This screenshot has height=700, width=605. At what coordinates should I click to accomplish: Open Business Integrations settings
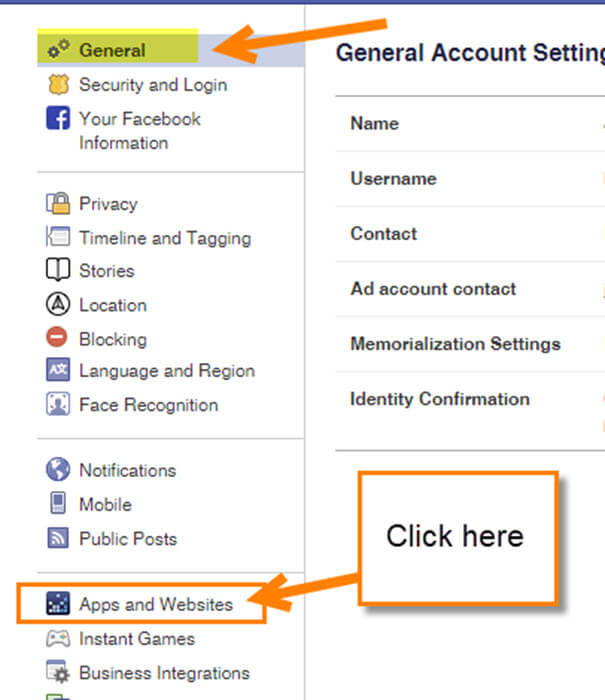(164, 673)
